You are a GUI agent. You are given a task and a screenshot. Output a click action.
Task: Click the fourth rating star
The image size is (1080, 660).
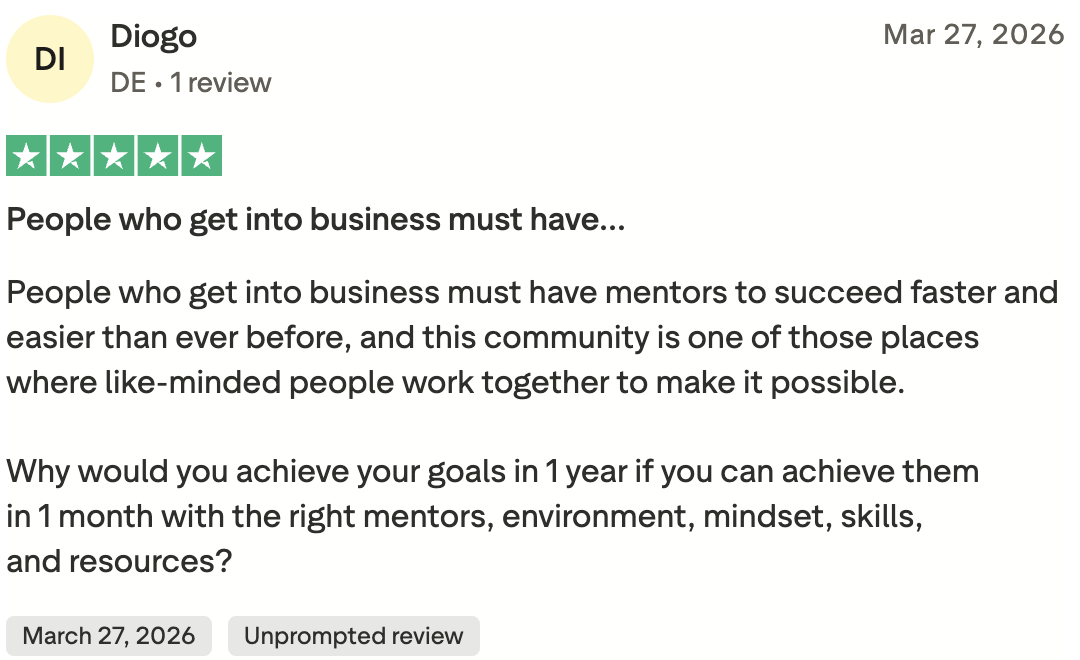click(158, 156)
